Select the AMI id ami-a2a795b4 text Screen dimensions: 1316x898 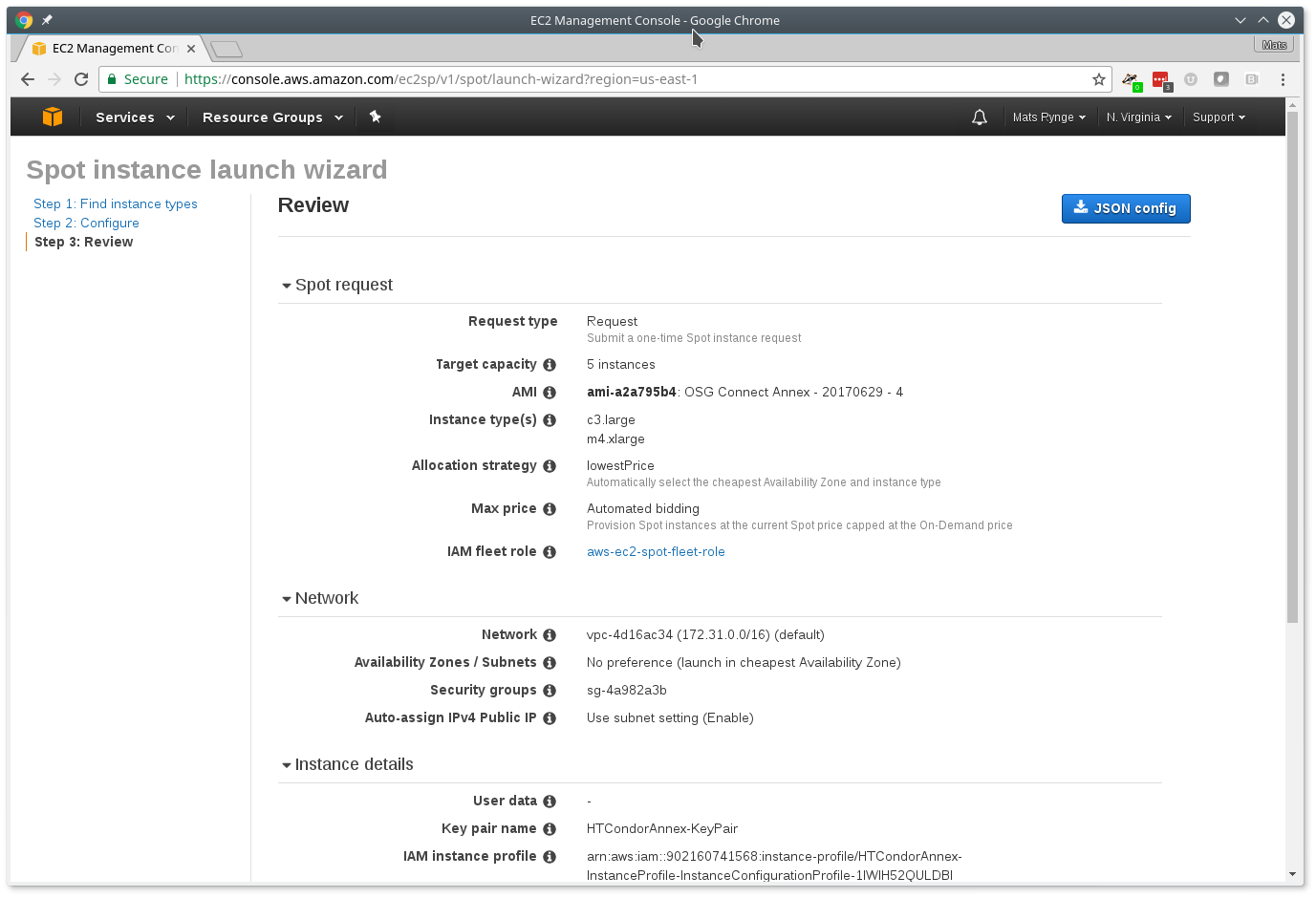click(632, 393)
